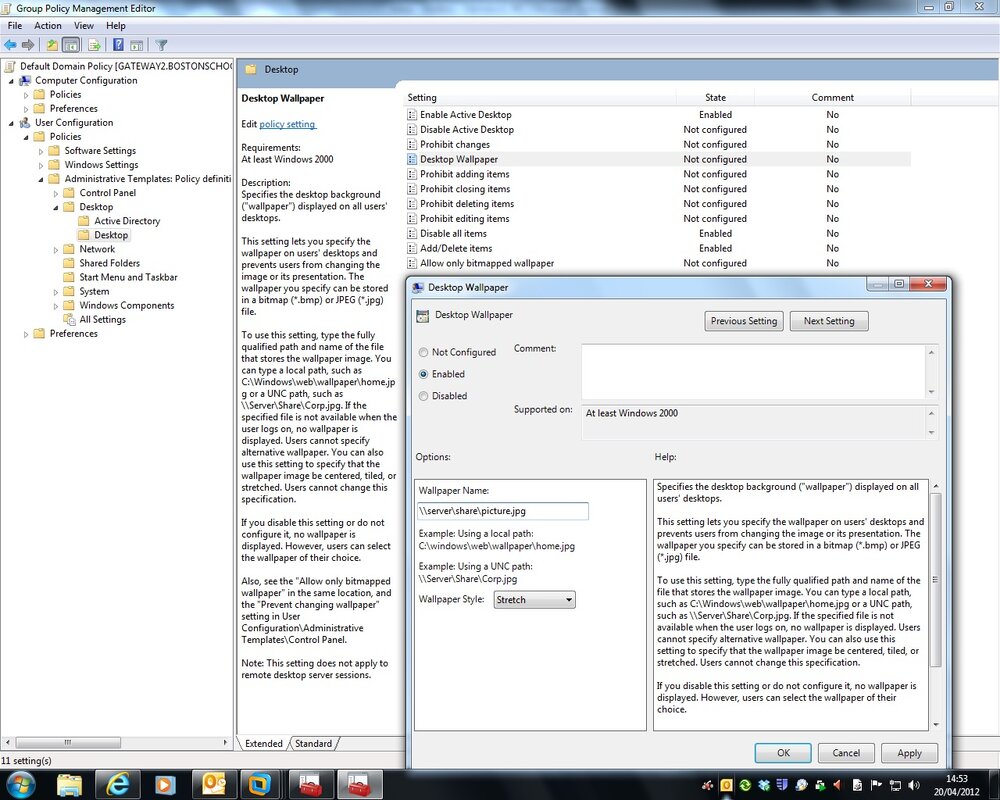Click the User Configuration tree icon
Screen dimensions: 1000x800
(x=25, y=122)
